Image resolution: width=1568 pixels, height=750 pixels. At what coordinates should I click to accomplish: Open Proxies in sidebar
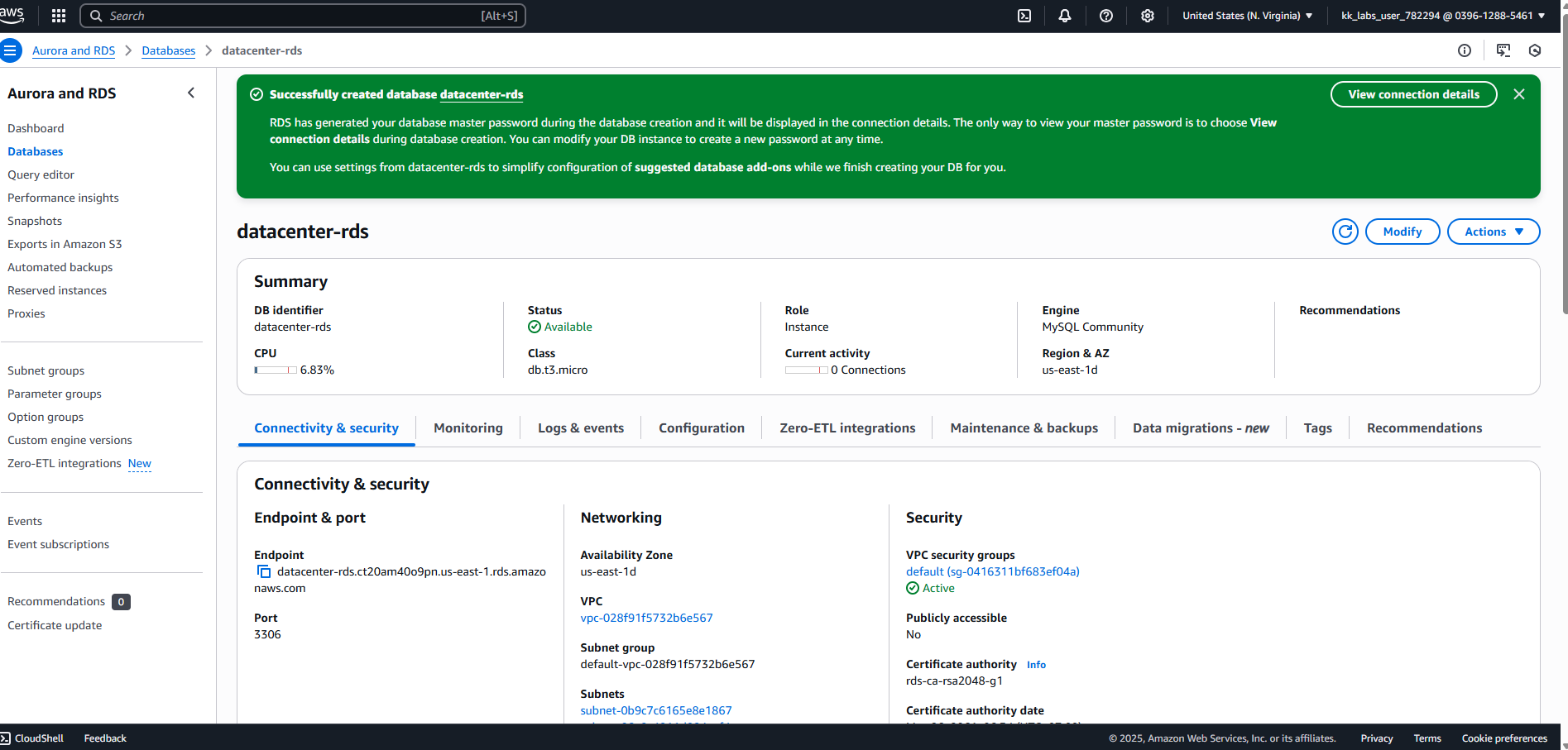26,313
